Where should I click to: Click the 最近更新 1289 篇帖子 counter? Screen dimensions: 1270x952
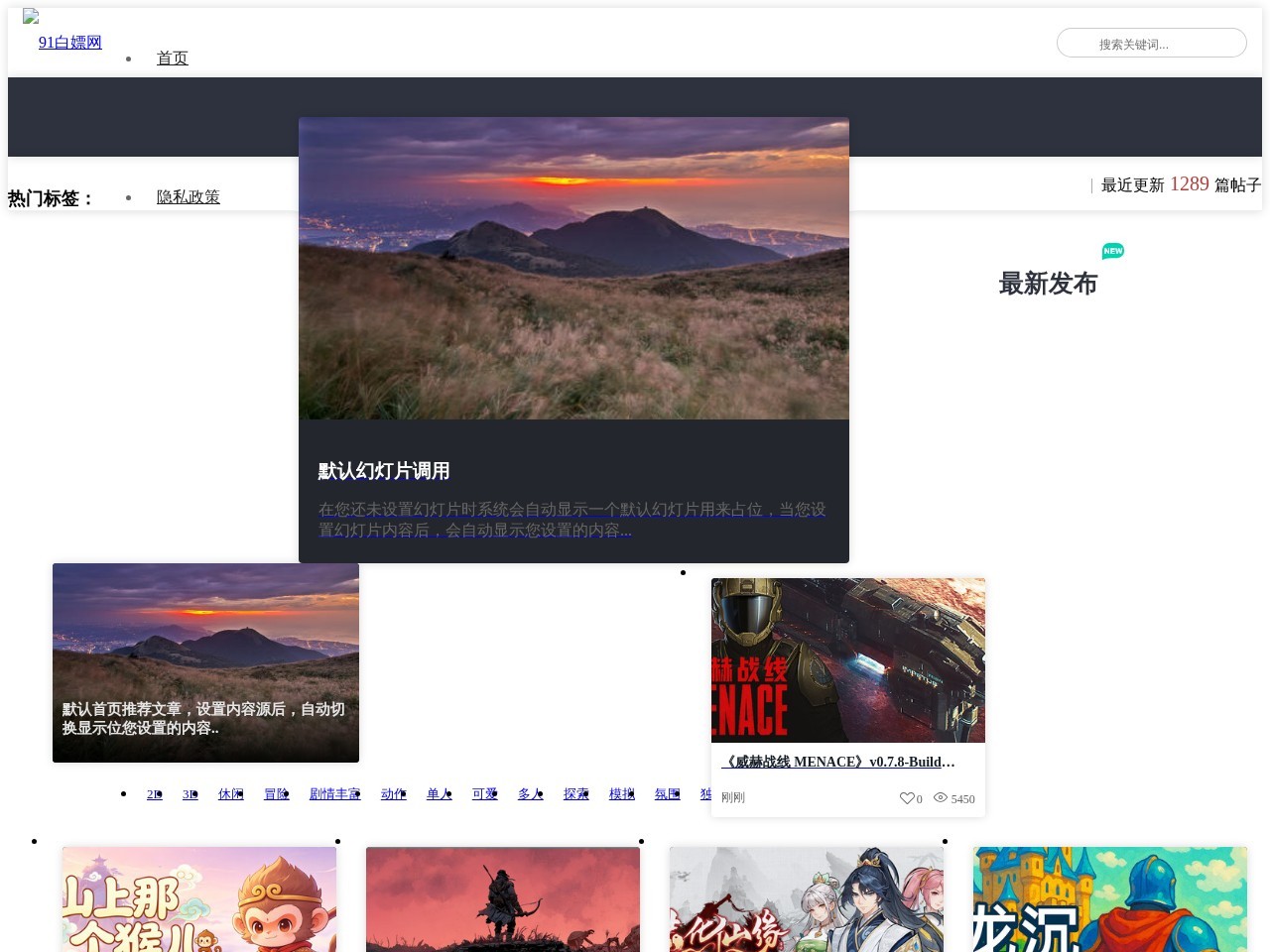click(1181, 184)
